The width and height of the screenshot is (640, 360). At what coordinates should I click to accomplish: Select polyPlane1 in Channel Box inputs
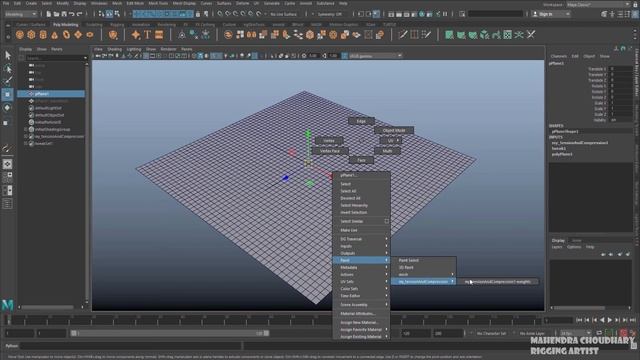tap(562, 154)
